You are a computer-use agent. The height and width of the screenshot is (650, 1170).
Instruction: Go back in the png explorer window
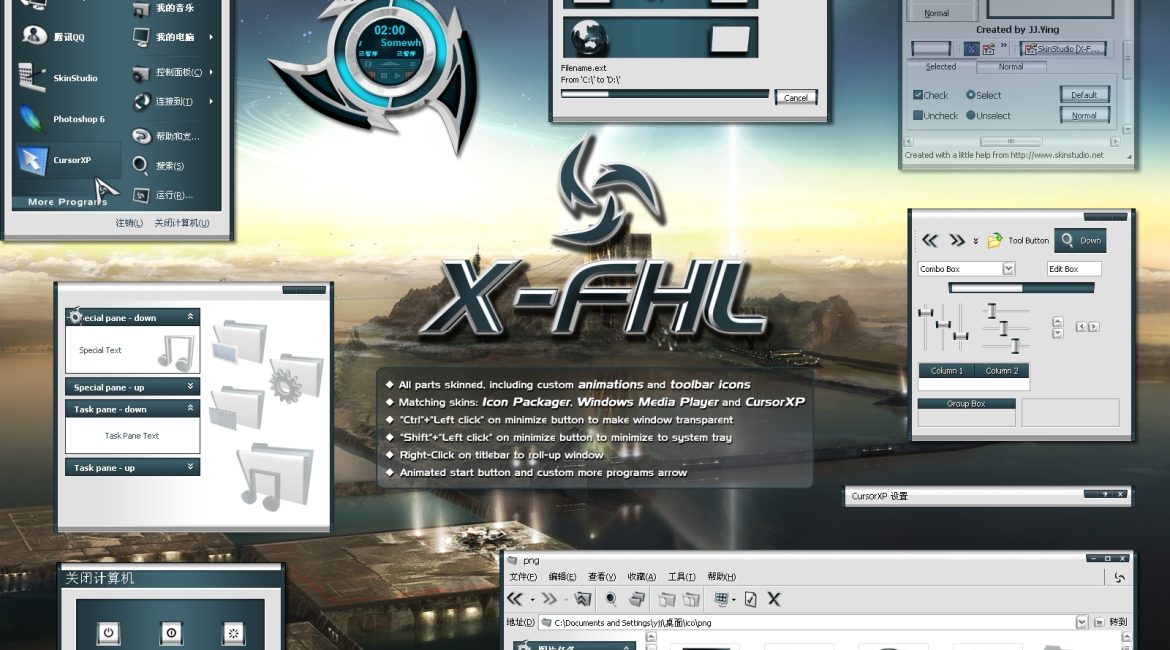coord(516,599)
